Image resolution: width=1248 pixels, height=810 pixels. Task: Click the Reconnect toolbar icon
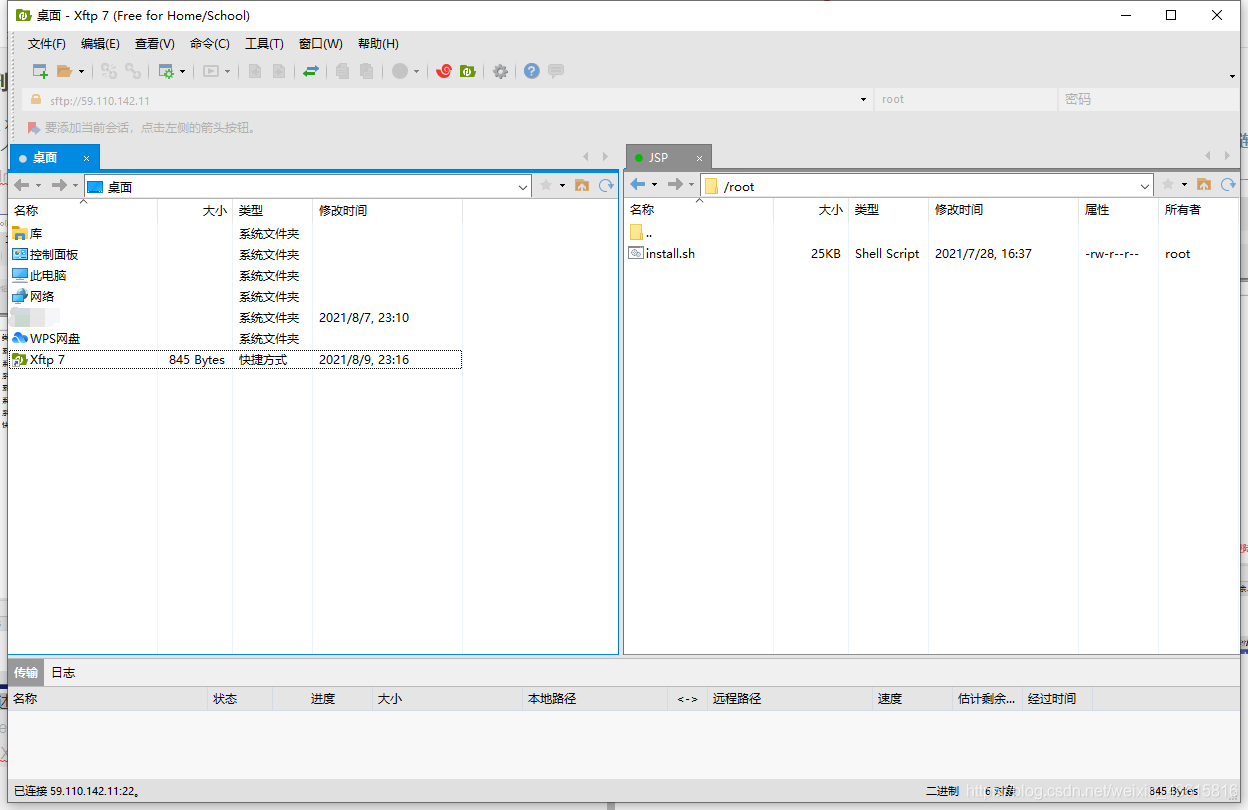point(109,71)
